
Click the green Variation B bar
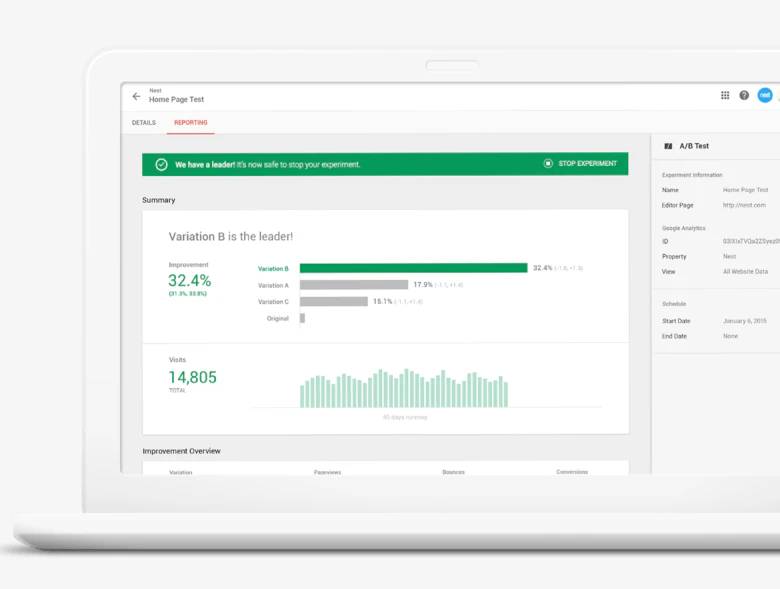tap(413, 268)
